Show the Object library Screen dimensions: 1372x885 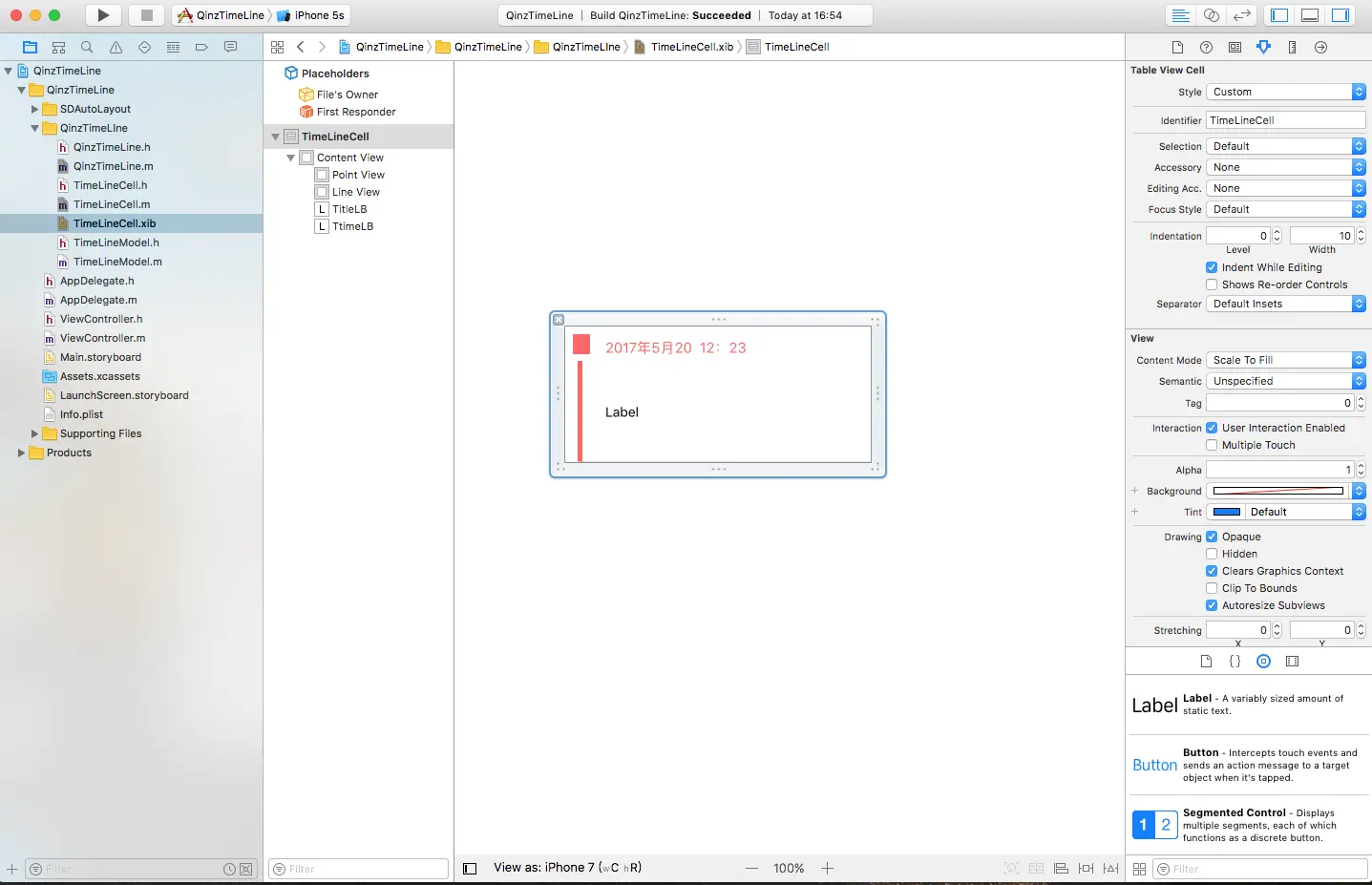(1263, 661)
